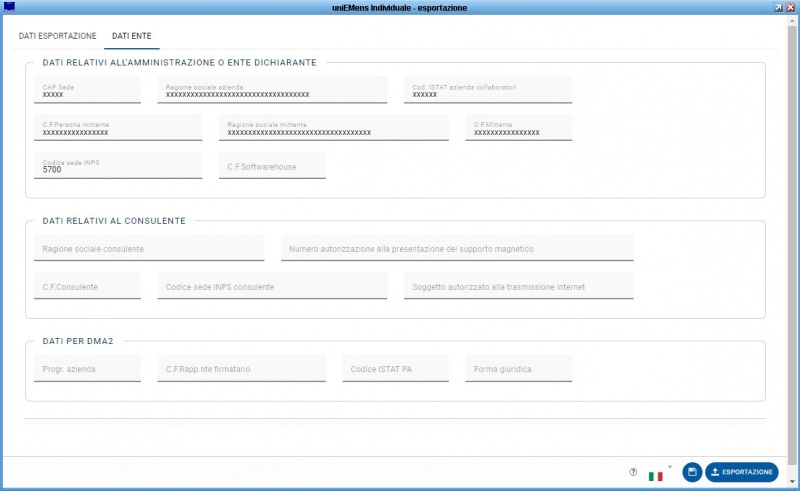This screenshot has height=491, width=800.
Task: Click the Italian flag language icon
Action: click(656, 475)
